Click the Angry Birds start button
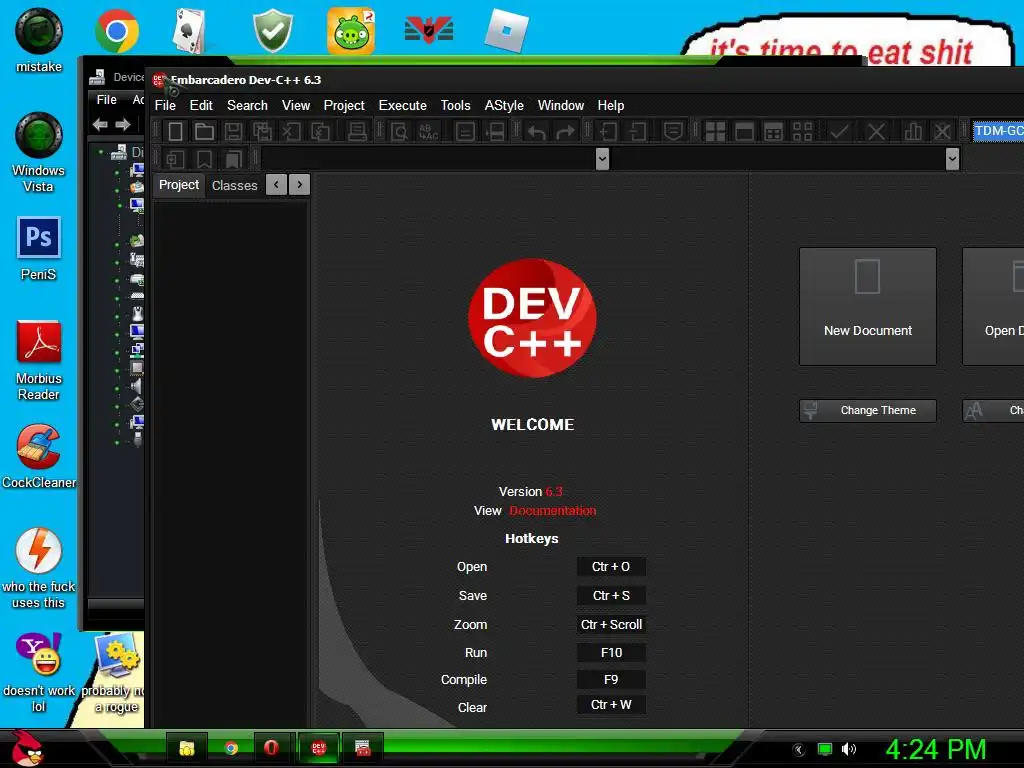1024x768 pixels. [27, 748]
